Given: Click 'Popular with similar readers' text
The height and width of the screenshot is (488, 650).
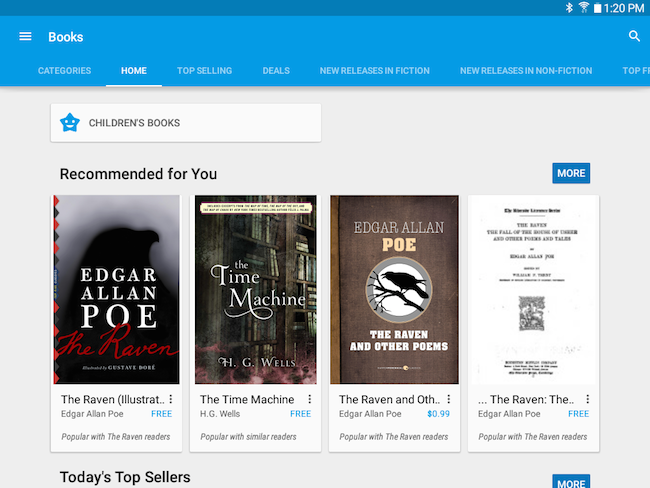Looking at the screenshot, I should click(248, 437).
